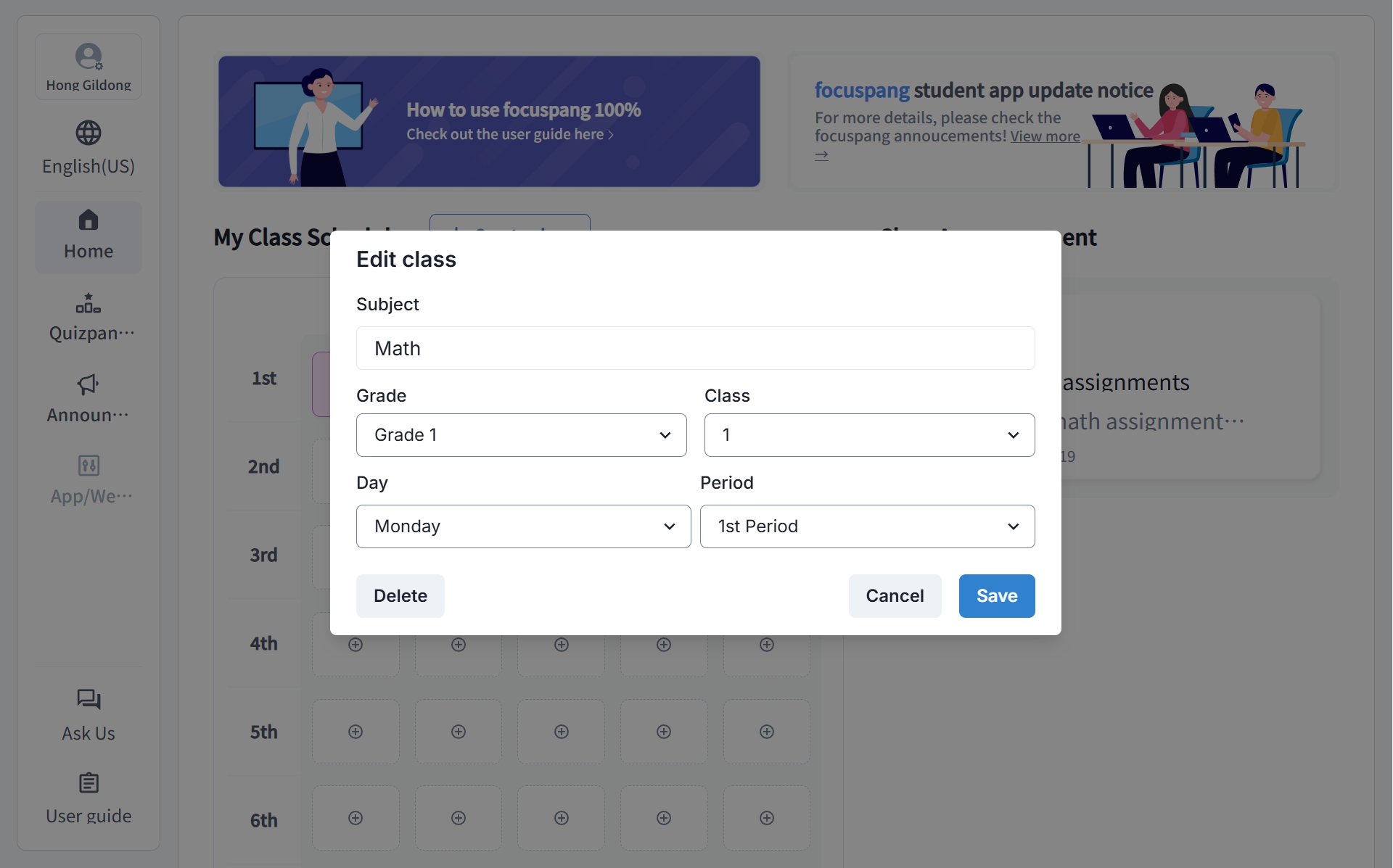The image size is (1393, 868).
Task: Open Announcements via the megaphone icon
Action: click(x=89, y=384)
